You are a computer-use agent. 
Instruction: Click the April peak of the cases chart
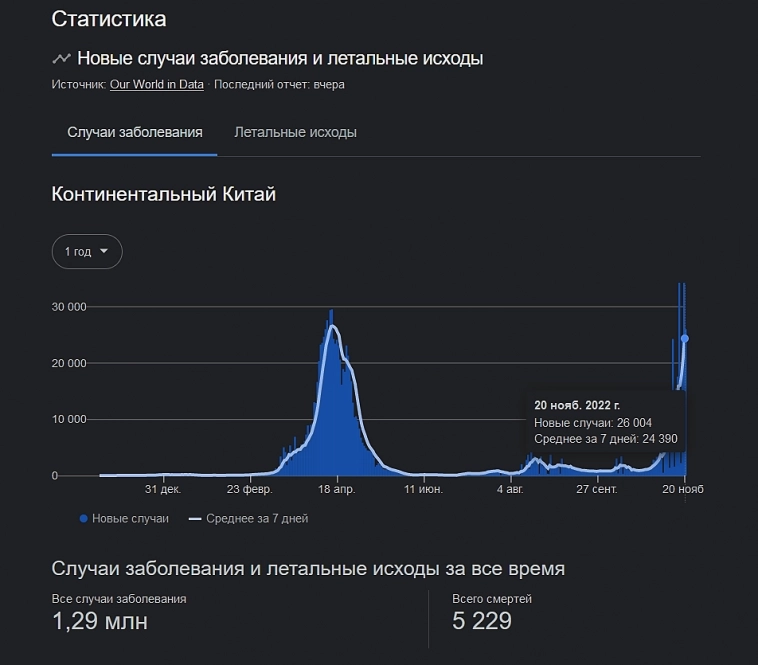[333, 326]
